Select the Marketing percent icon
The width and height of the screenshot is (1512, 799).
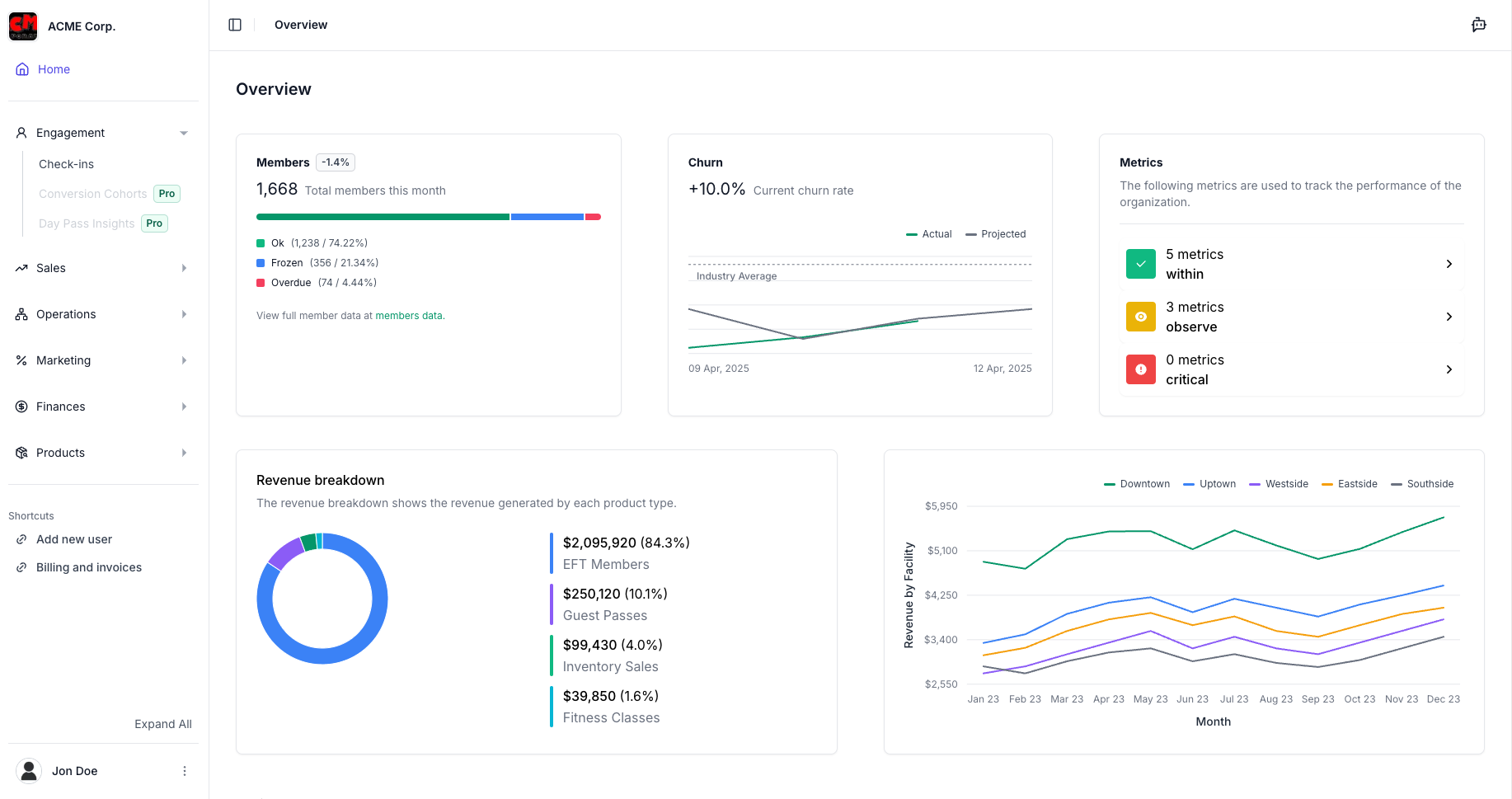[21, 360]
